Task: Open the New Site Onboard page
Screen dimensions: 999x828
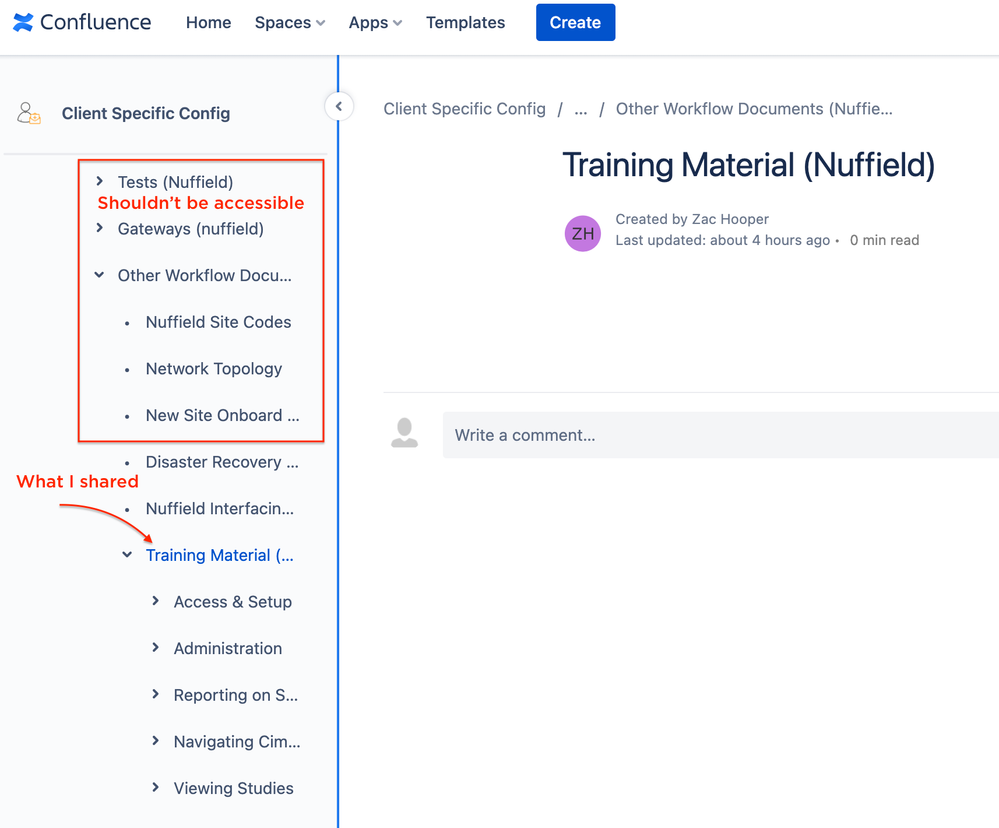Action: (x=222, y=415)
